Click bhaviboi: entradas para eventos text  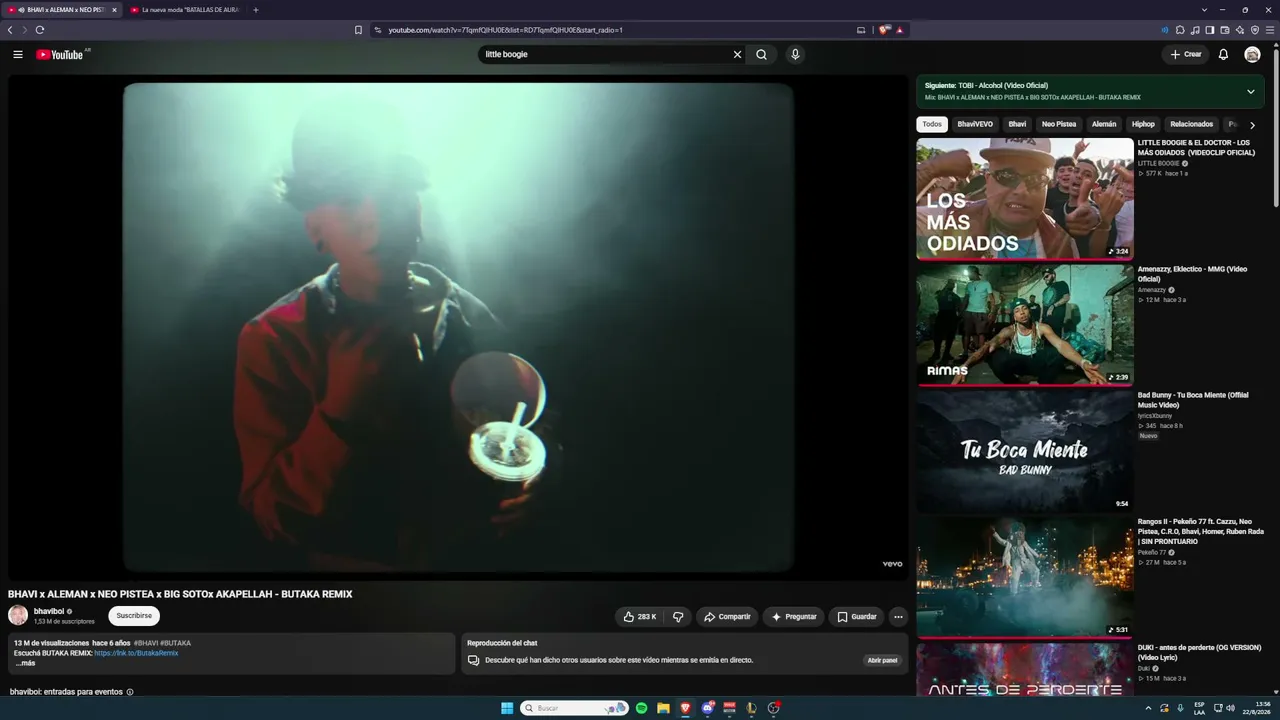point(66,692)
